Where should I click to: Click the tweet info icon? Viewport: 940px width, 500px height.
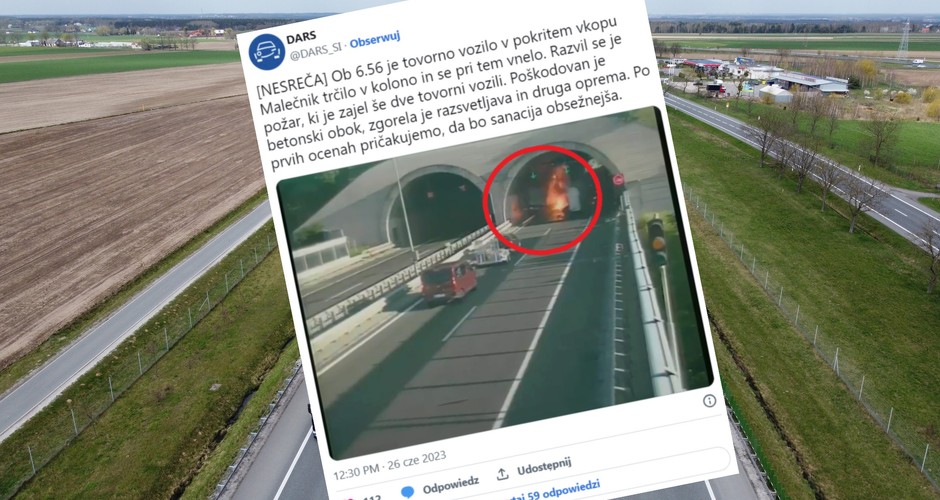[710, 401]
